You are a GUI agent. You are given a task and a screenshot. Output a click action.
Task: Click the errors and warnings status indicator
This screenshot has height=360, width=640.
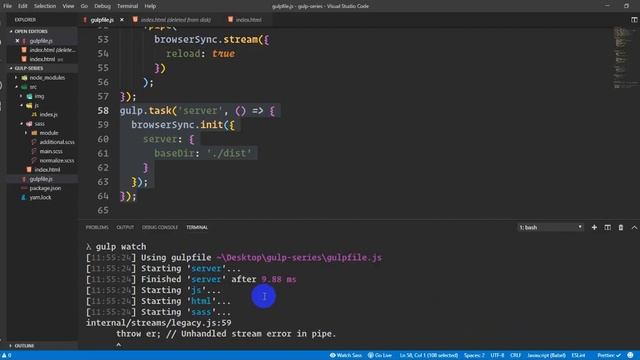pos(7,356)
